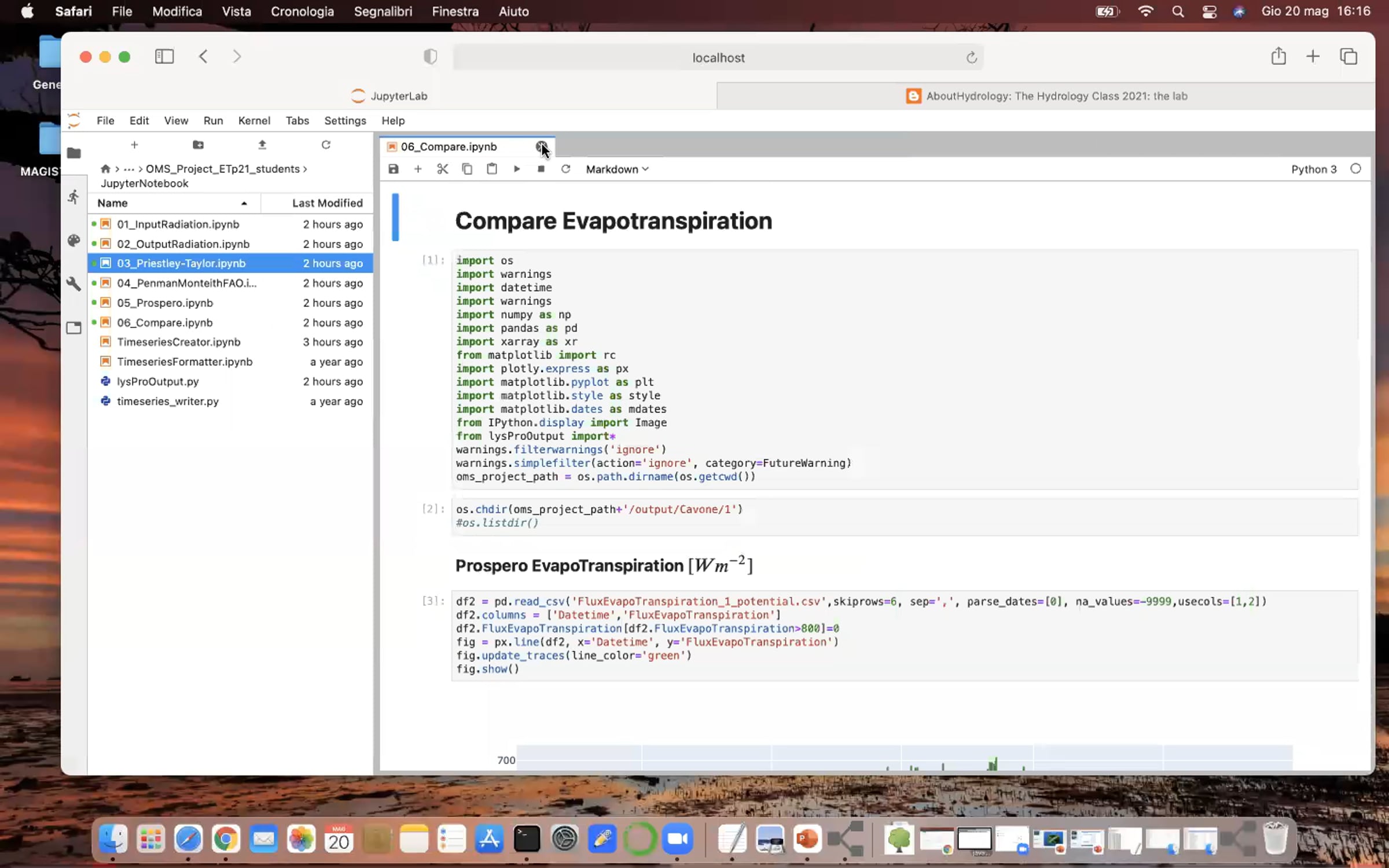Run the selected cell with play icon

(x=517, y=169)
